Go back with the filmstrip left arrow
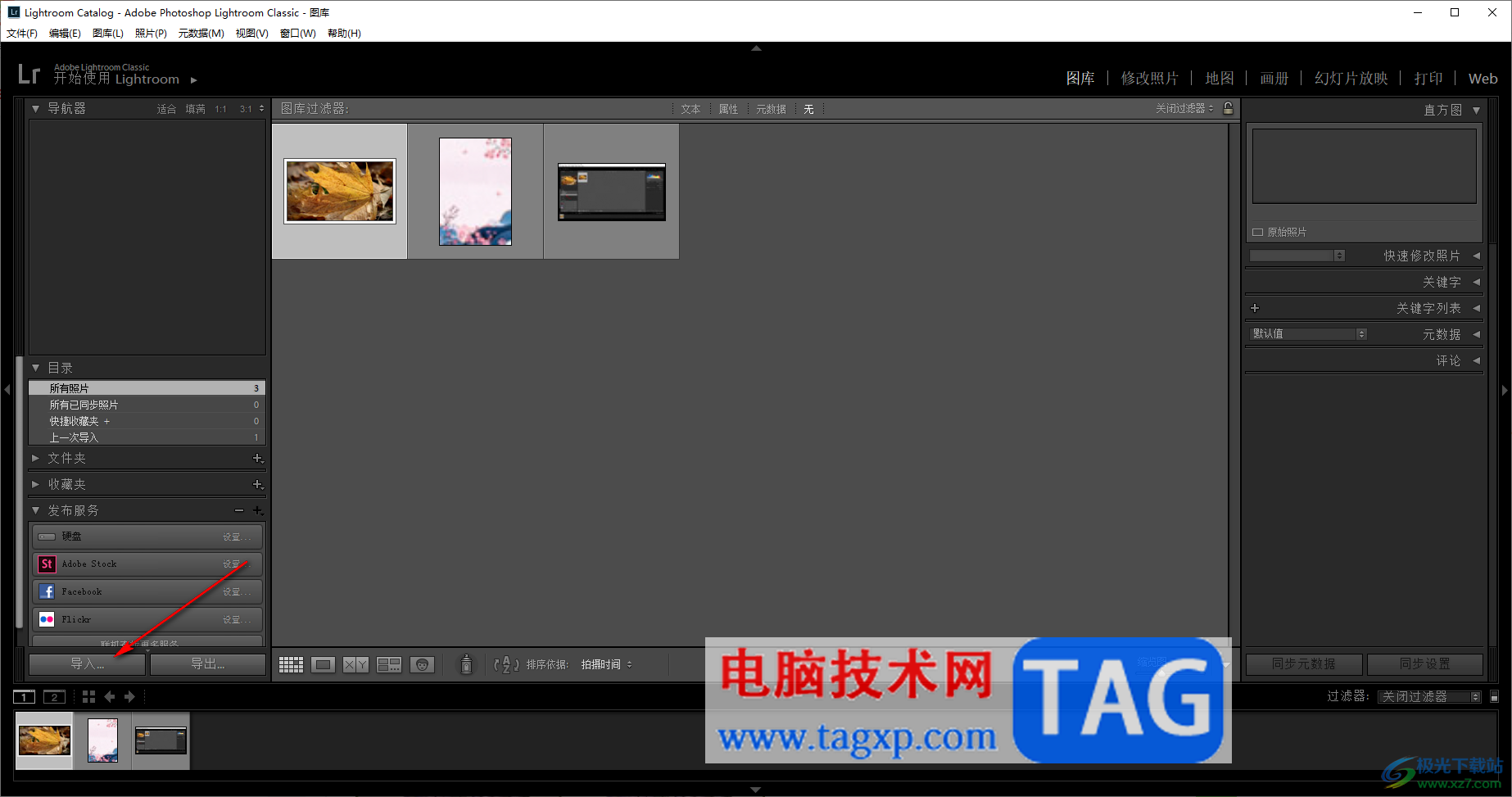The height and width of the screenshot is (797, 1512). (x=110, y=696)
